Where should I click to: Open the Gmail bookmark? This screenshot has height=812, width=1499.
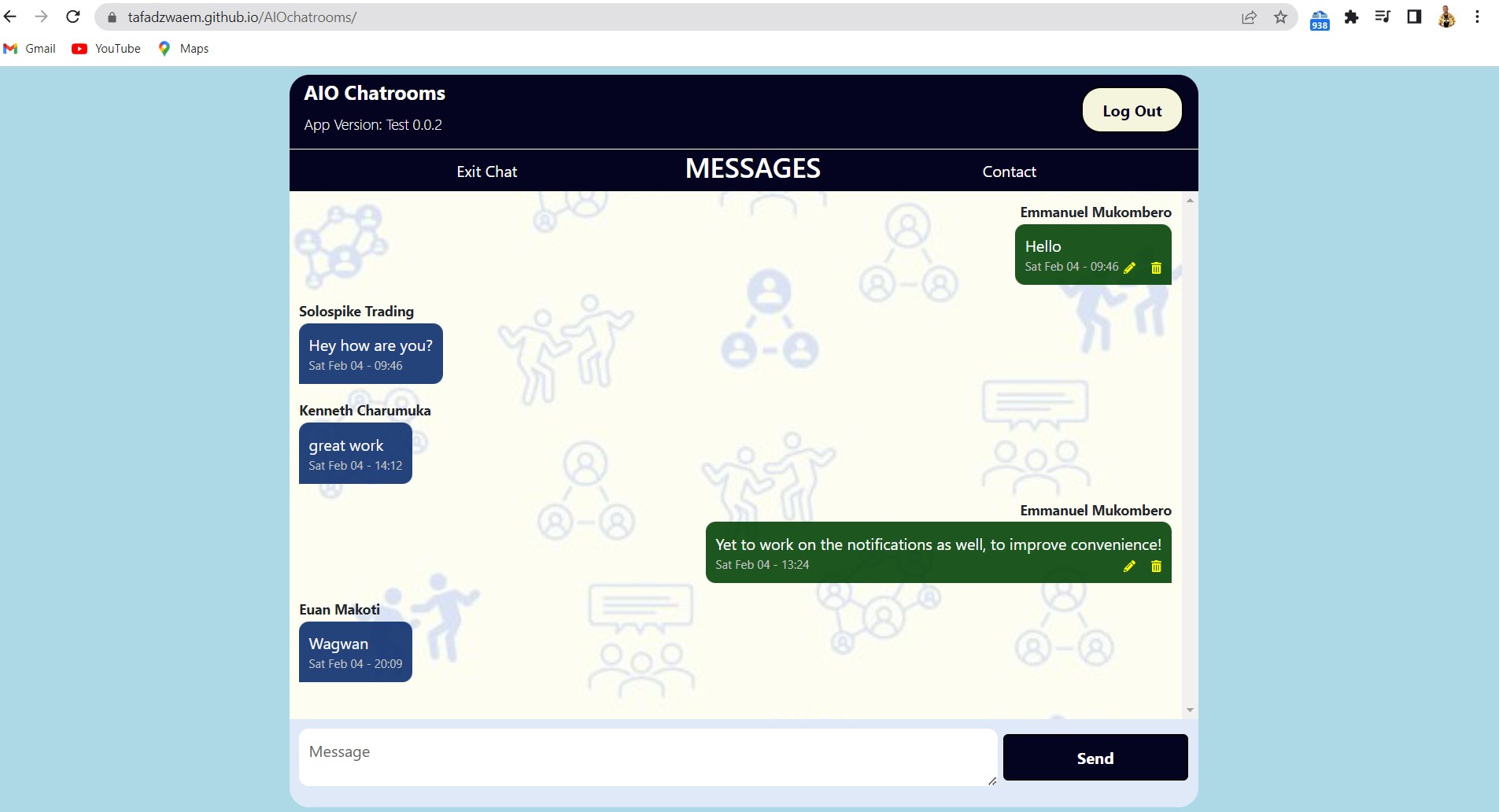pos(30,49)
